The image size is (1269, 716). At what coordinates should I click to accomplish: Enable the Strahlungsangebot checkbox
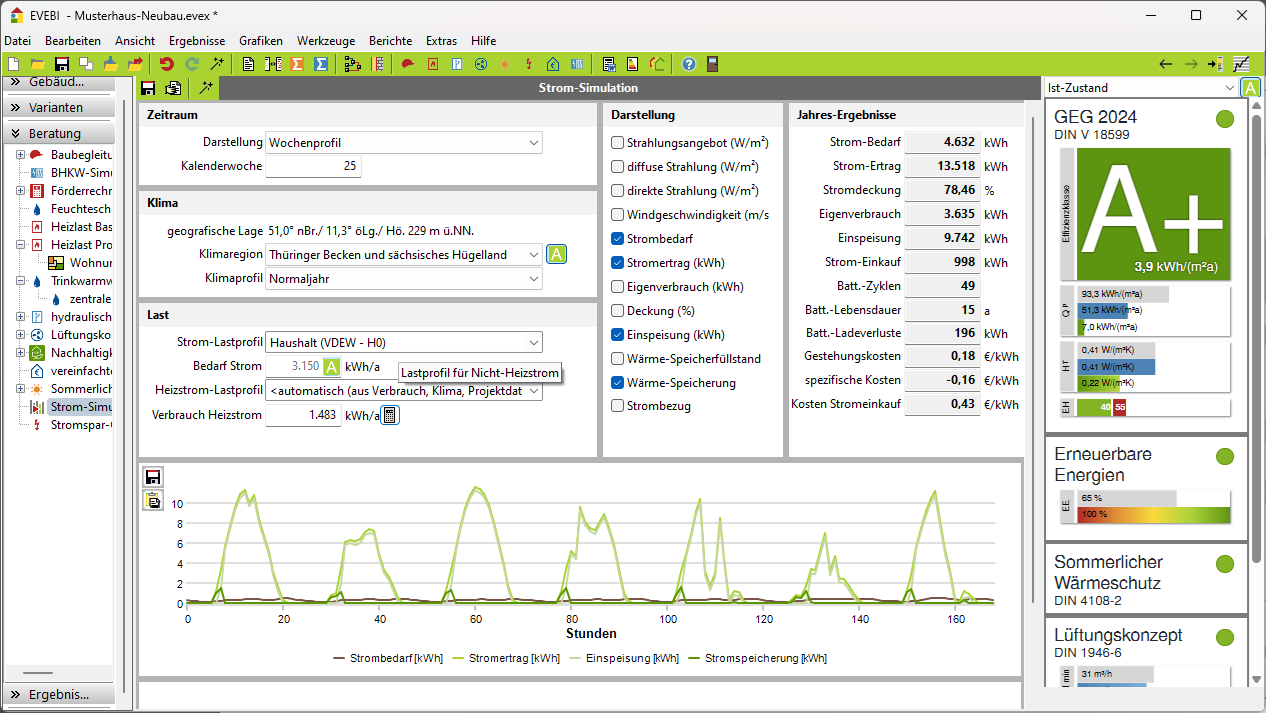[617, 143]
